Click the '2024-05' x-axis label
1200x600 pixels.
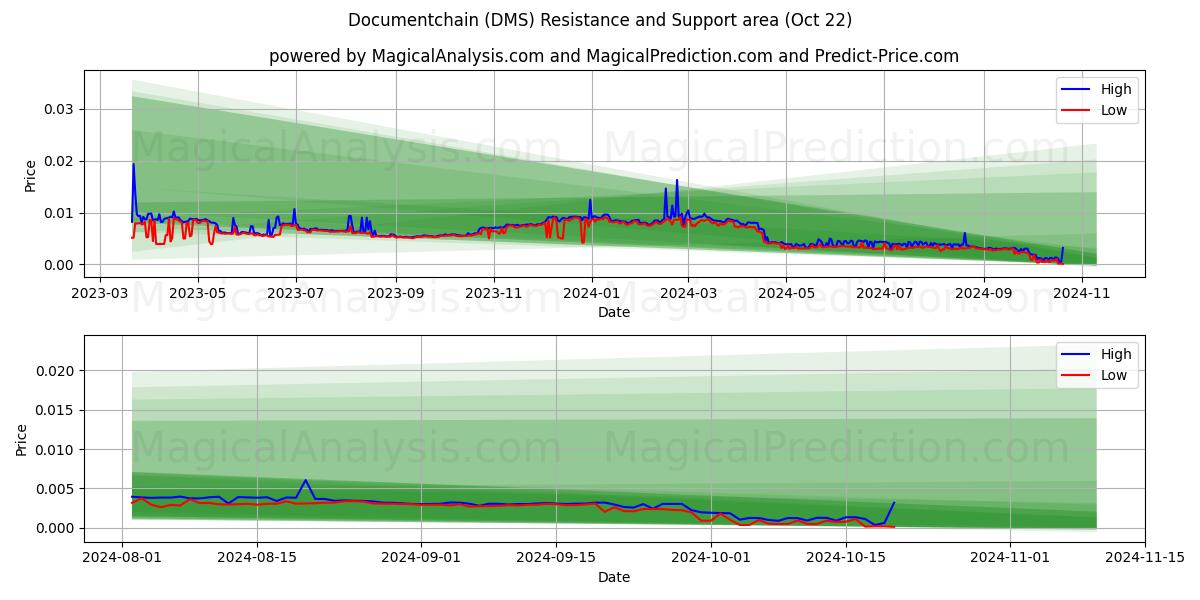[x=786, y=293]
